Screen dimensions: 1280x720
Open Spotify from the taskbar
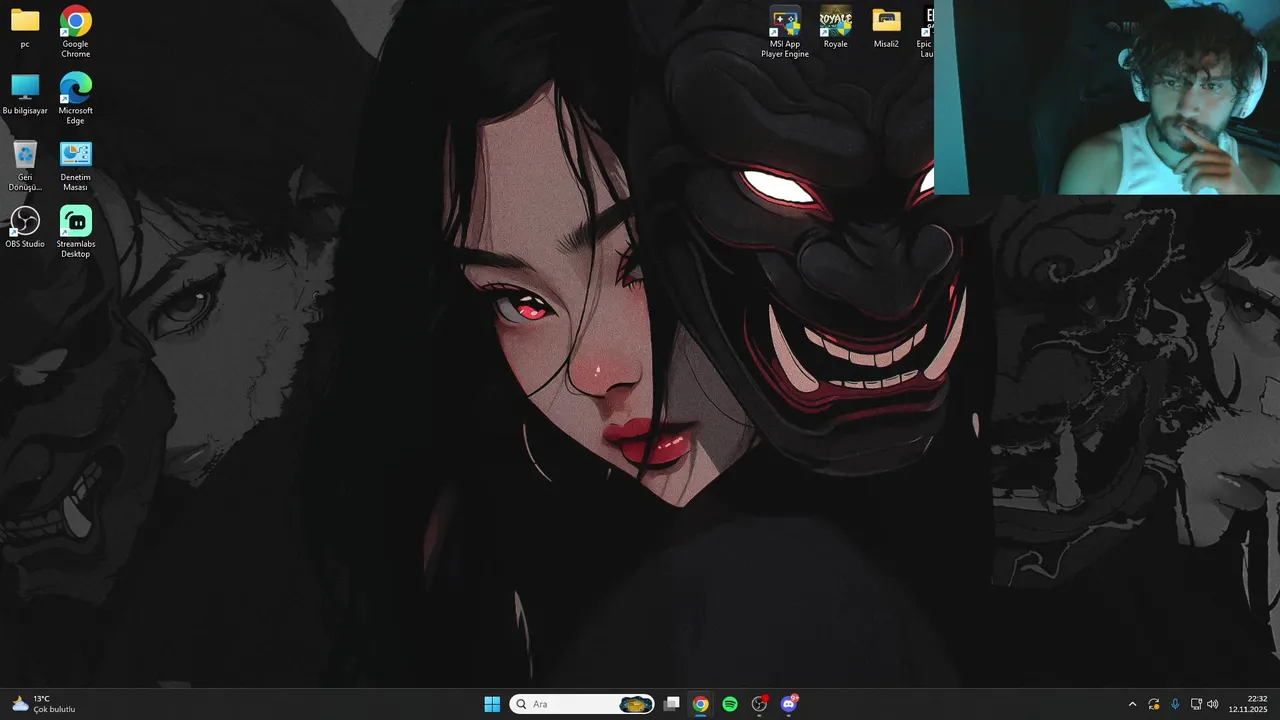(x=730, y=704)
